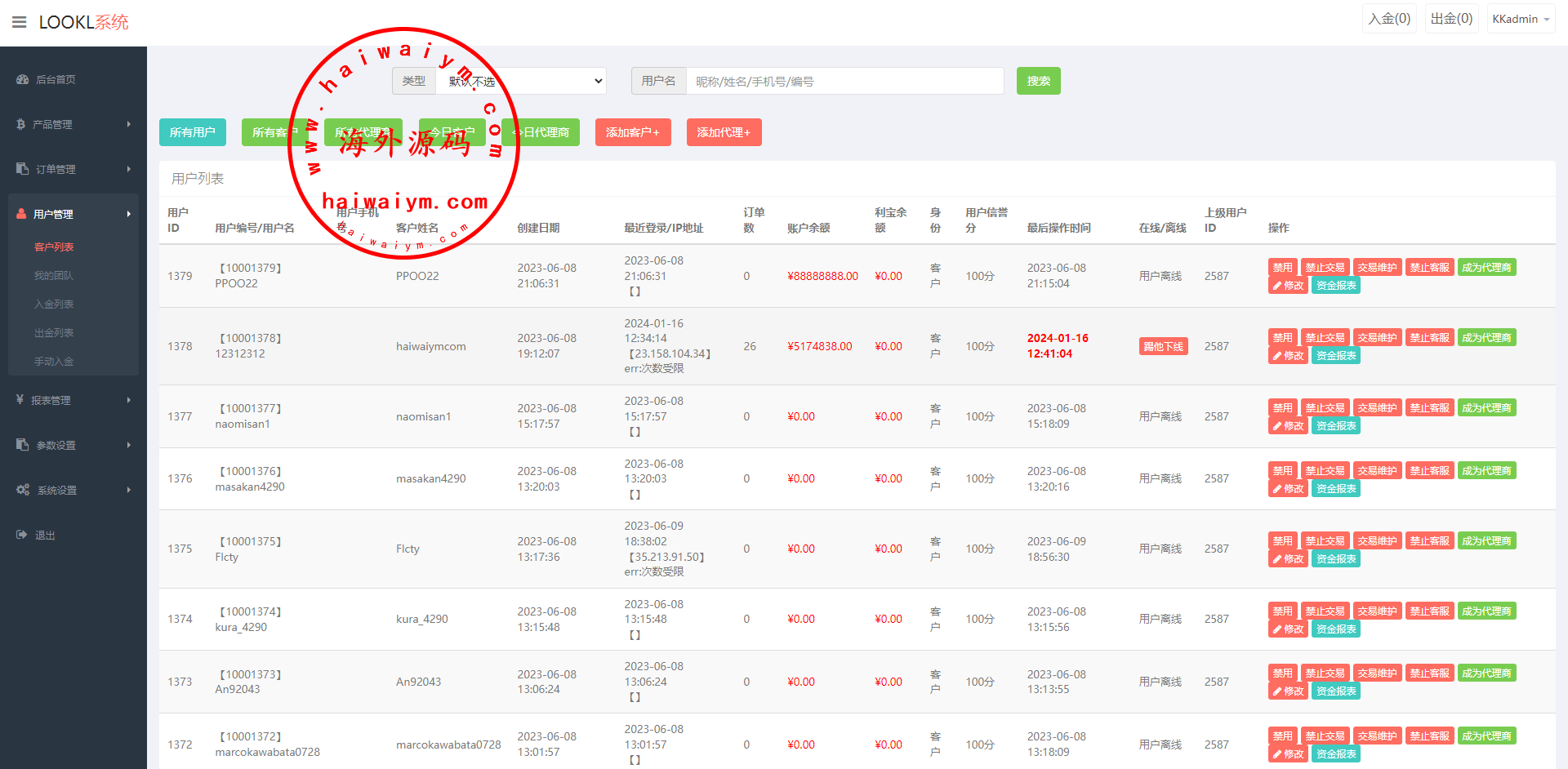Select the 所有用户 filter tab

coord(192,132)
